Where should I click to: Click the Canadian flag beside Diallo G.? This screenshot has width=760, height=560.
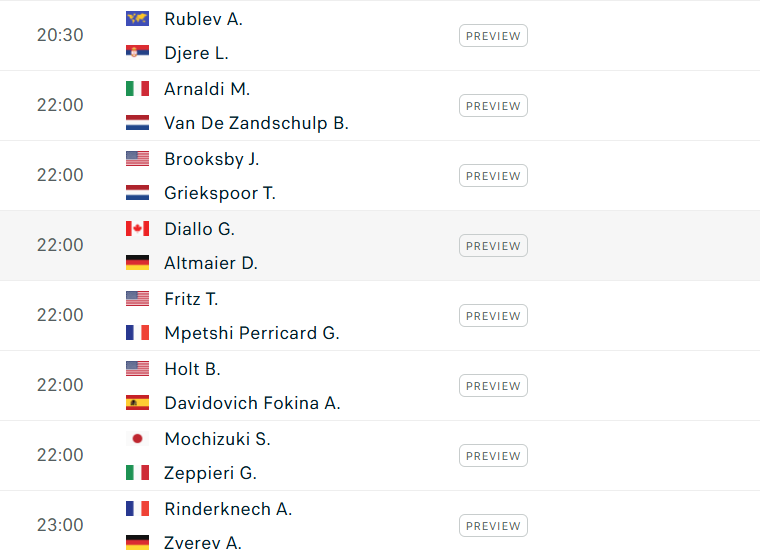137,228
